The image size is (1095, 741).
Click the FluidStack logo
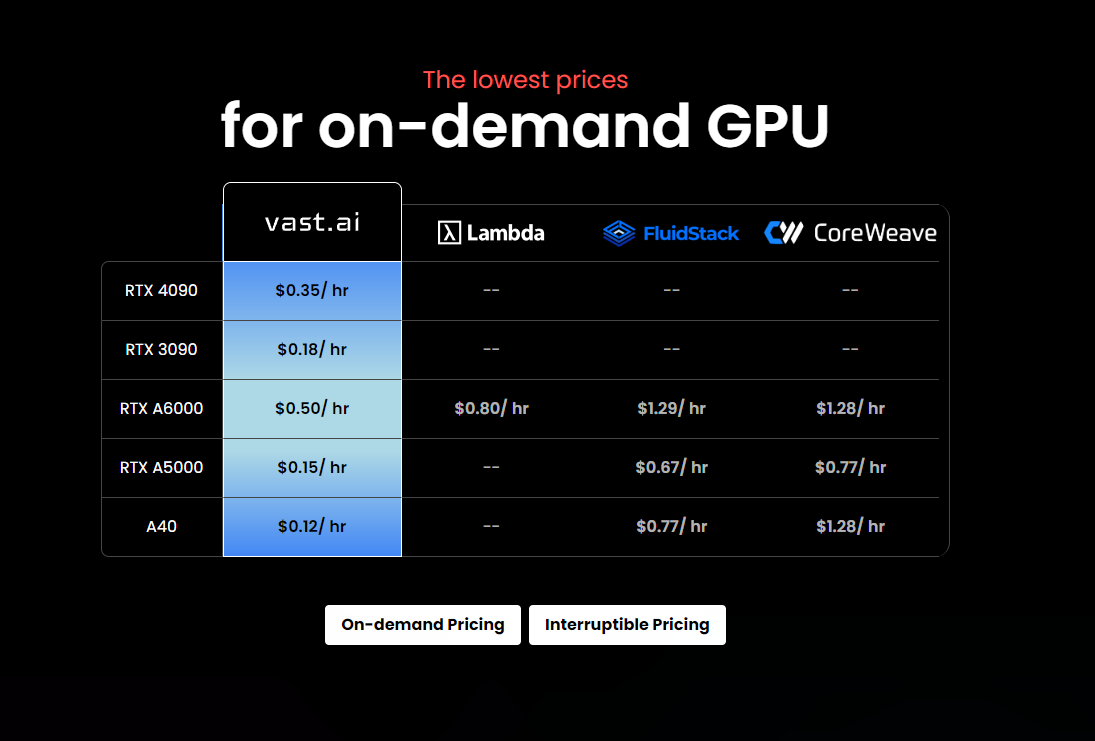click(x=670, y=233)
